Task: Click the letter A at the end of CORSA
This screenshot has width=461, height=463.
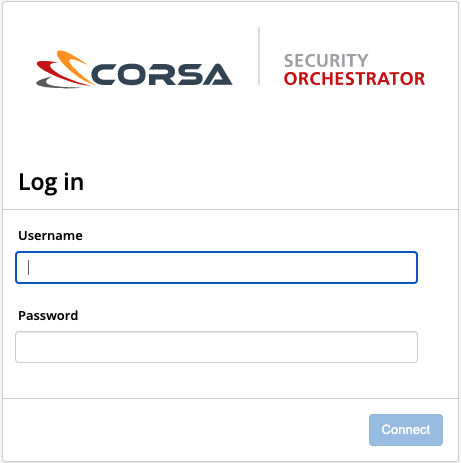Action: point(217,74)
